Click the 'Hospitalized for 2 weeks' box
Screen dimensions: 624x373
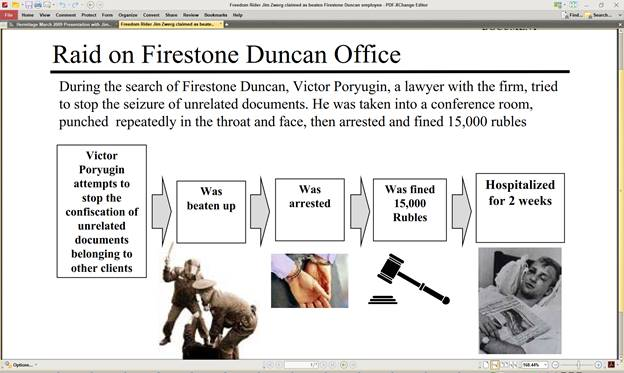520,208
